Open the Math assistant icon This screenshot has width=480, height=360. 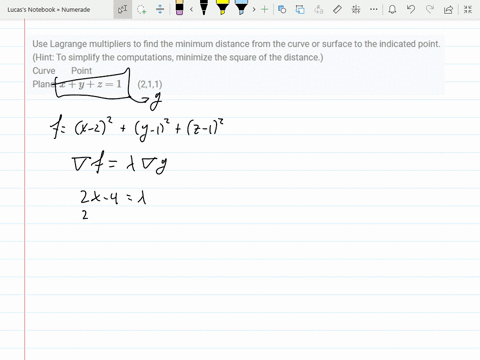point(356,9)
